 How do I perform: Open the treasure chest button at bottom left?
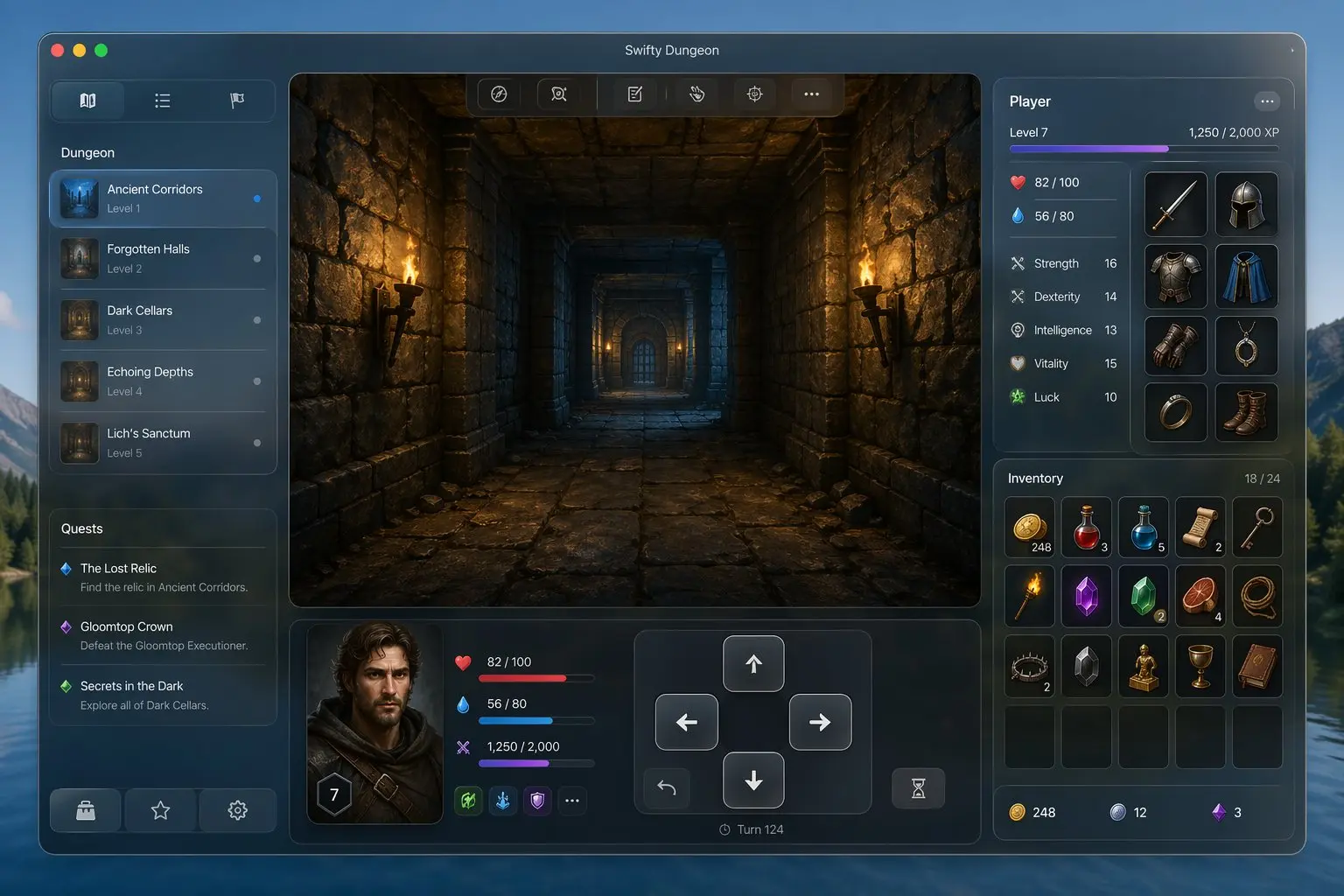pos(86,811)
